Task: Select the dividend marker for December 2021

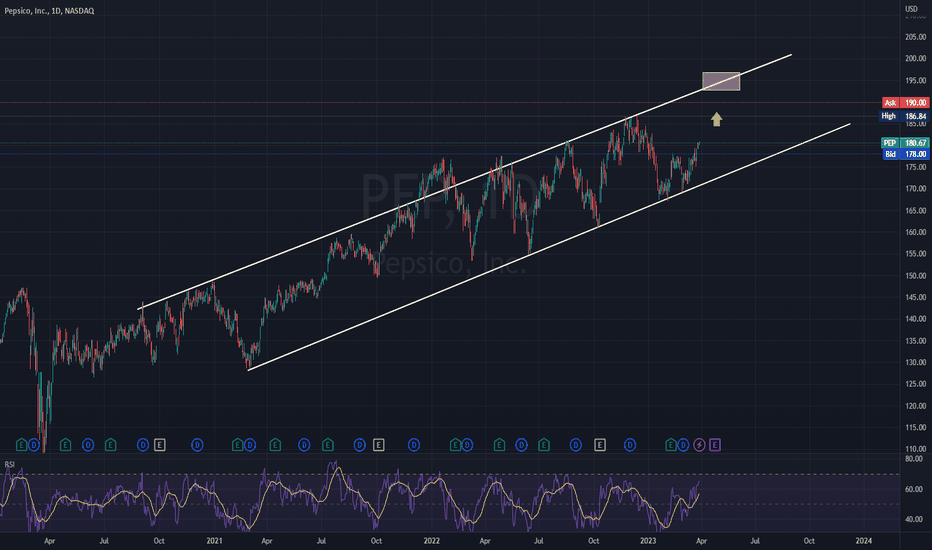Action: [x=414, y=445]
